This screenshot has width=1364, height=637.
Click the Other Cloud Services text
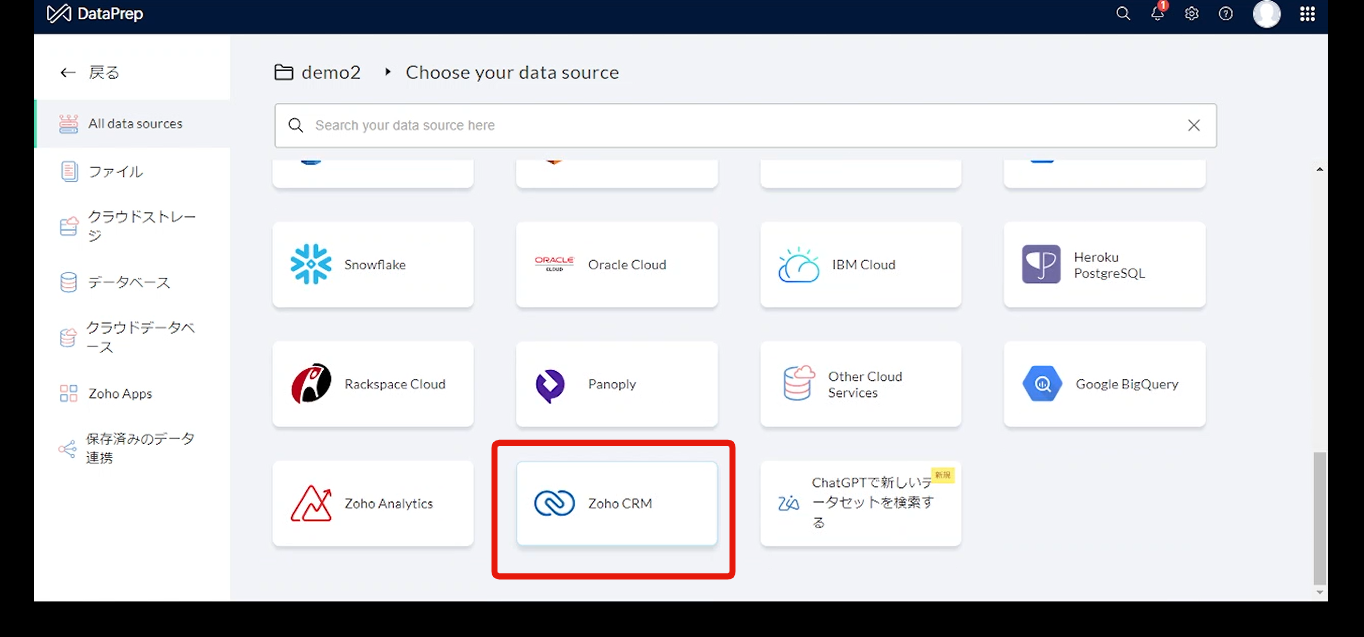coord(865,385)
